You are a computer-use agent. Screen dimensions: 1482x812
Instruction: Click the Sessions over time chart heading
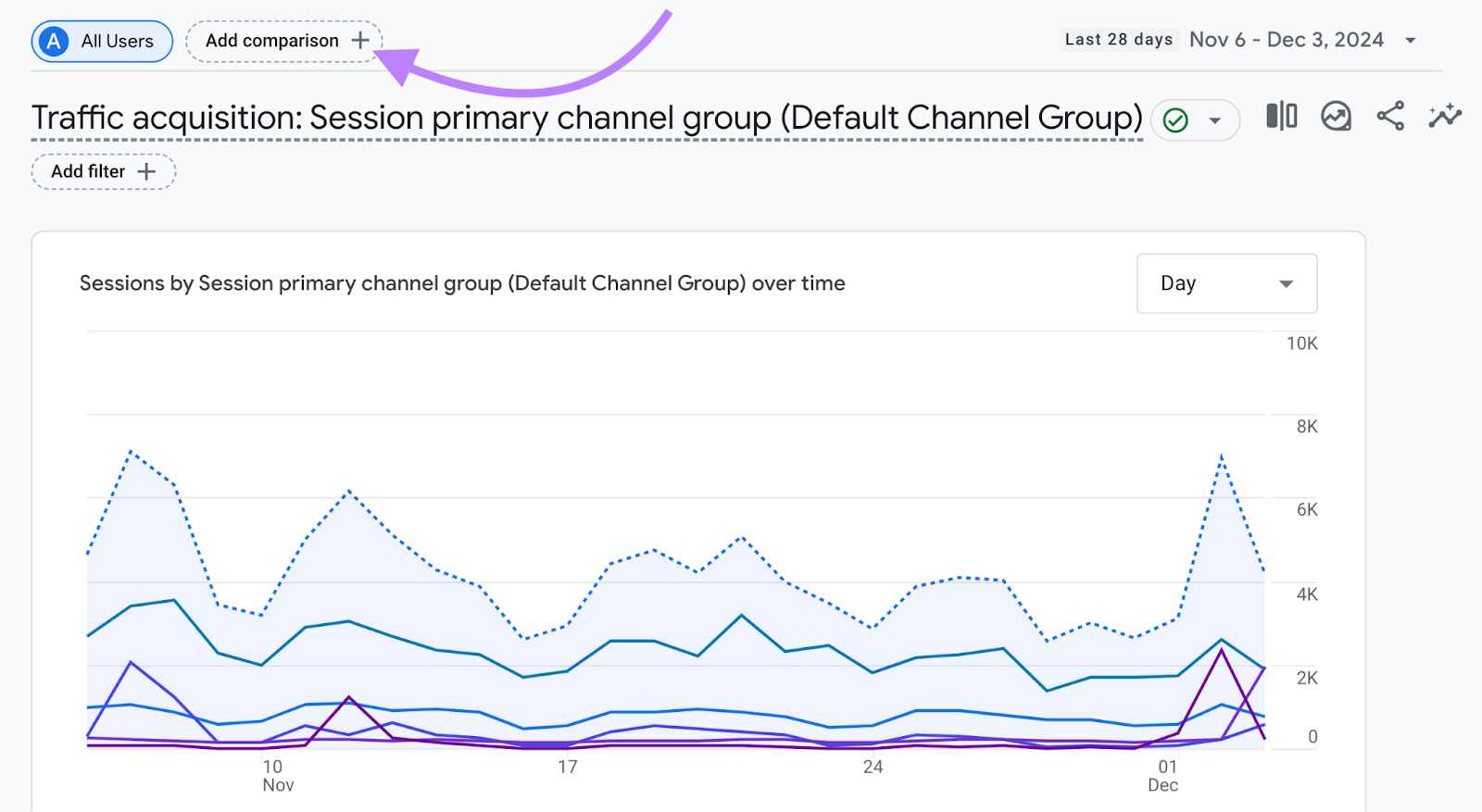(x=462, y=283)
